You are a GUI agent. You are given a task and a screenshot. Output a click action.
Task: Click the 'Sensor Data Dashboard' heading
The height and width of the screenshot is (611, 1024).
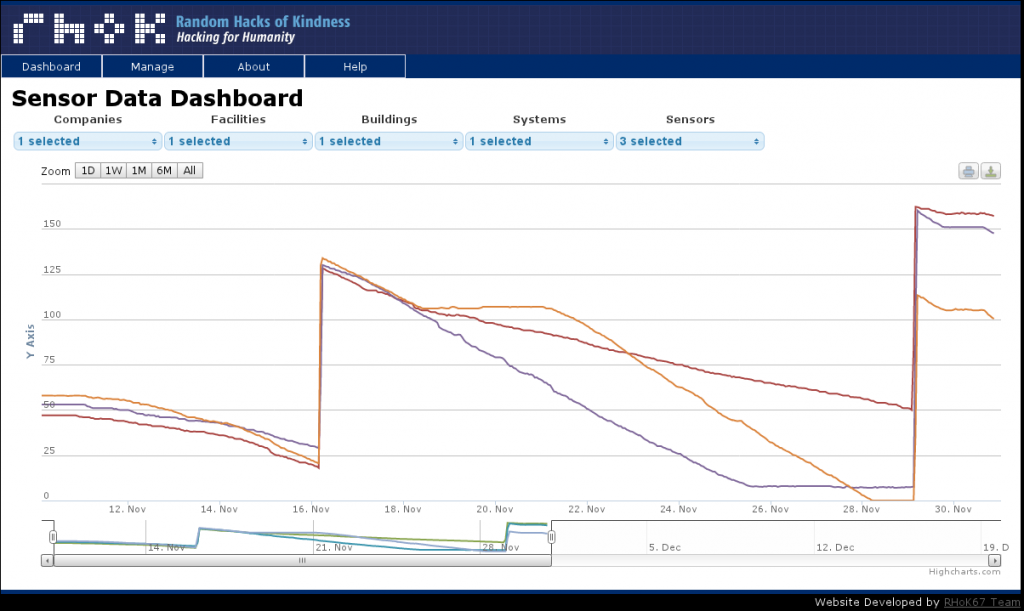tap(157, 98)
